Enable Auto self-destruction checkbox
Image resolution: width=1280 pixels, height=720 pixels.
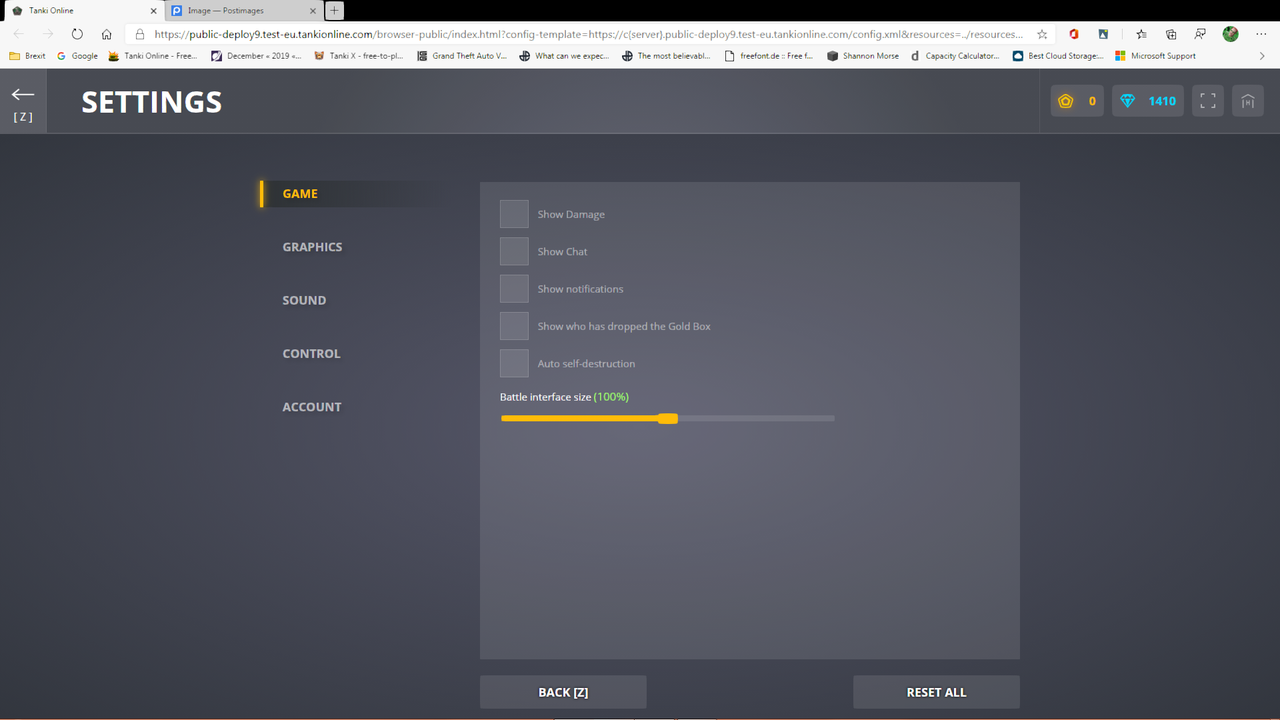click(x=514, y=363)
